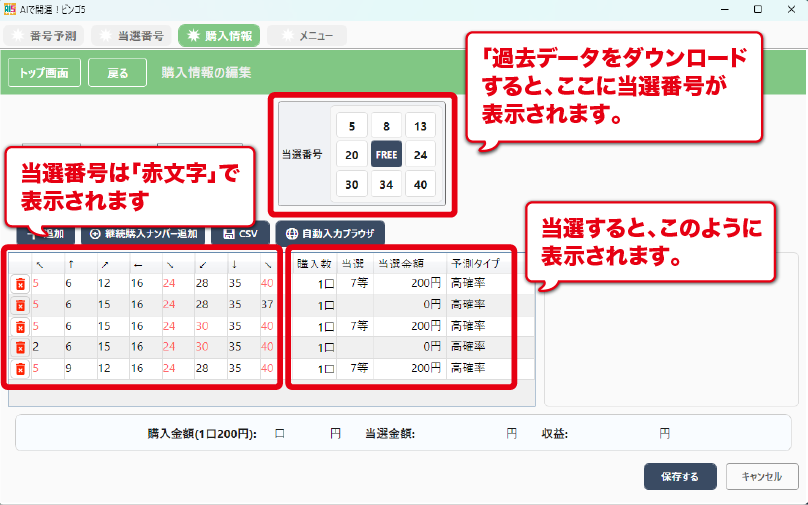Click 高確率 in the row ending 37

tap(468, 305)
